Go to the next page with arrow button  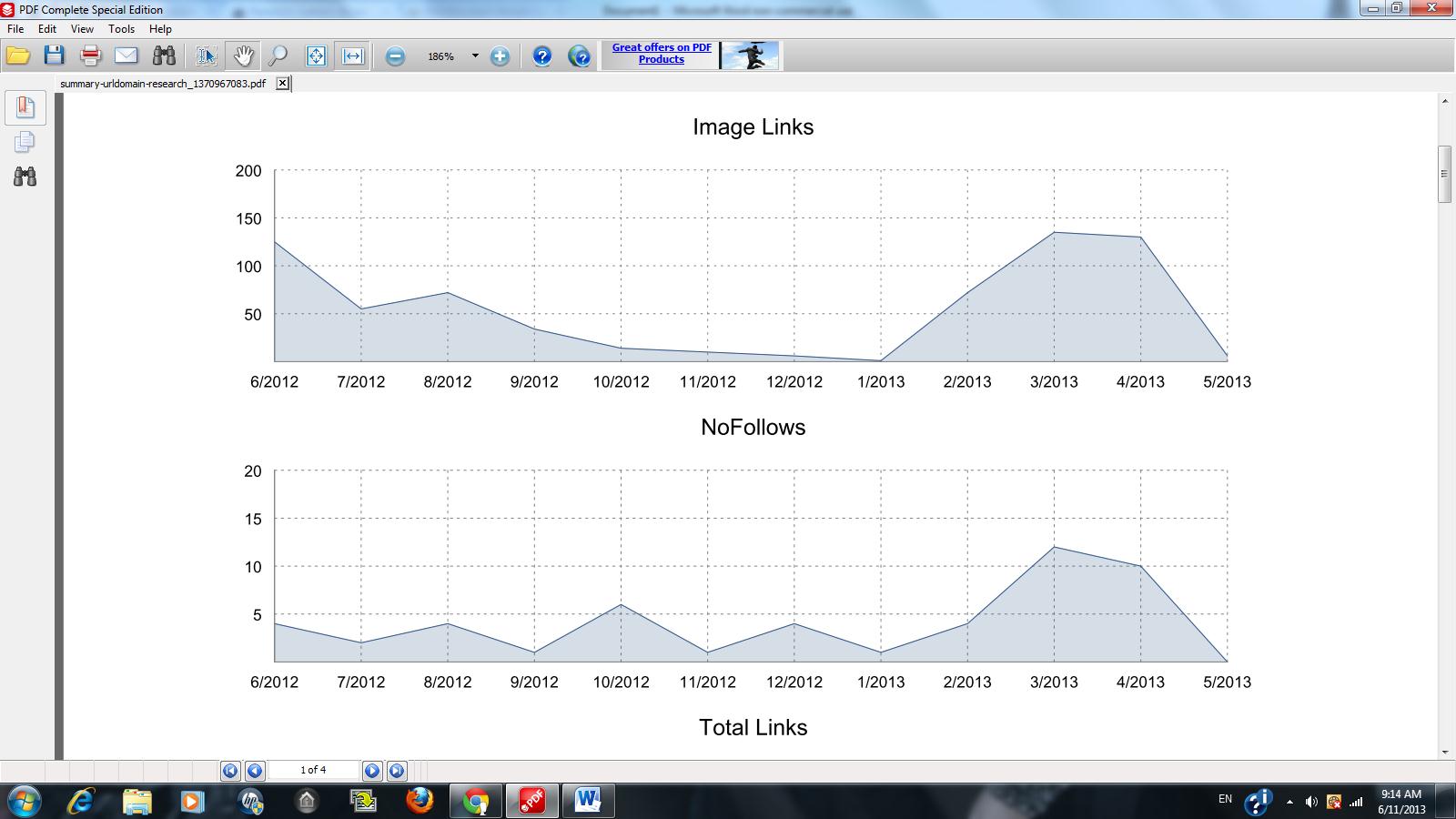(373, 770)
